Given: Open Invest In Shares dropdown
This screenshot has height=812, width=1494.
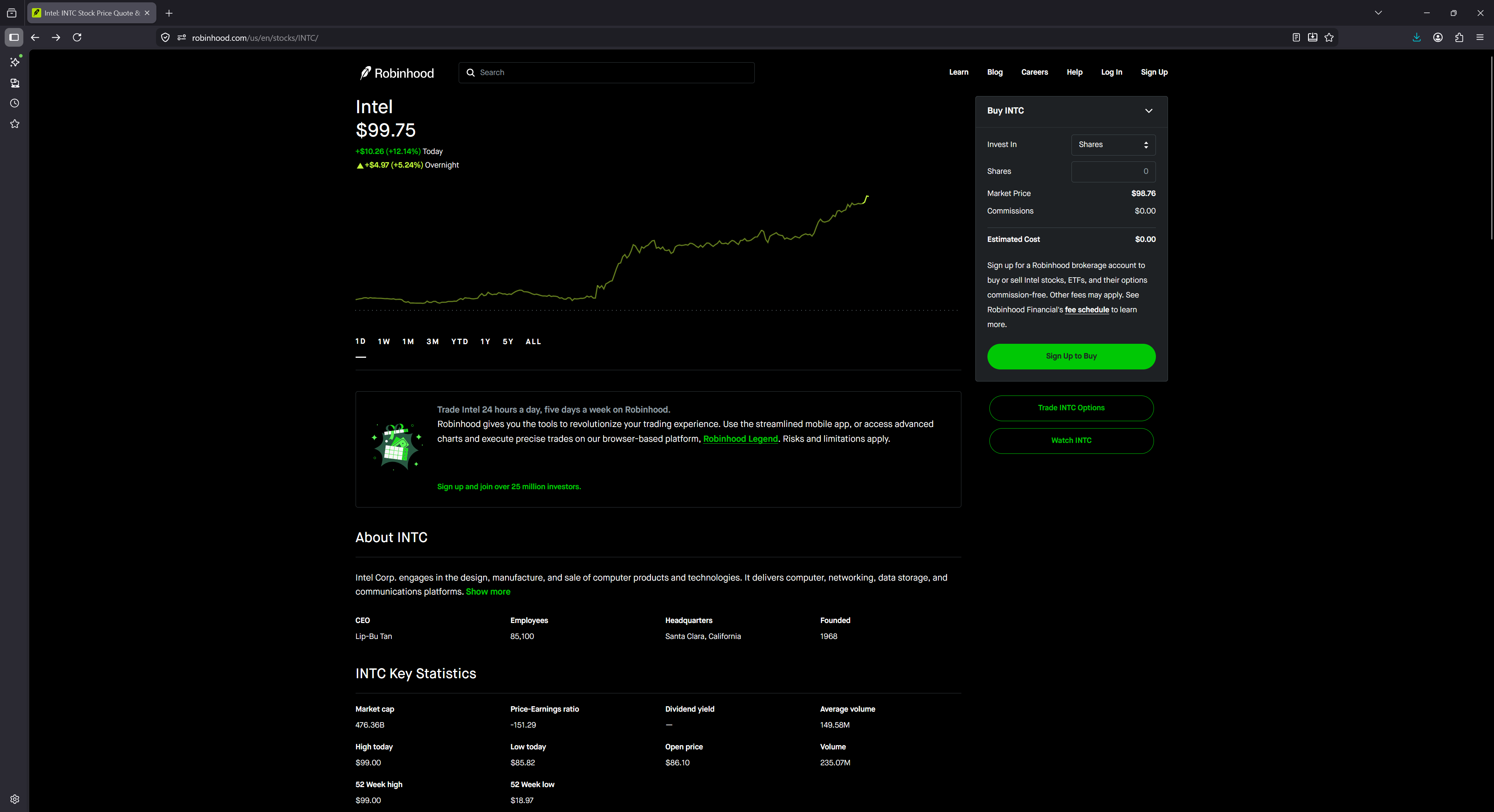Looking at the screenshot, I should pyautogui.click(x=1112, y=145).
